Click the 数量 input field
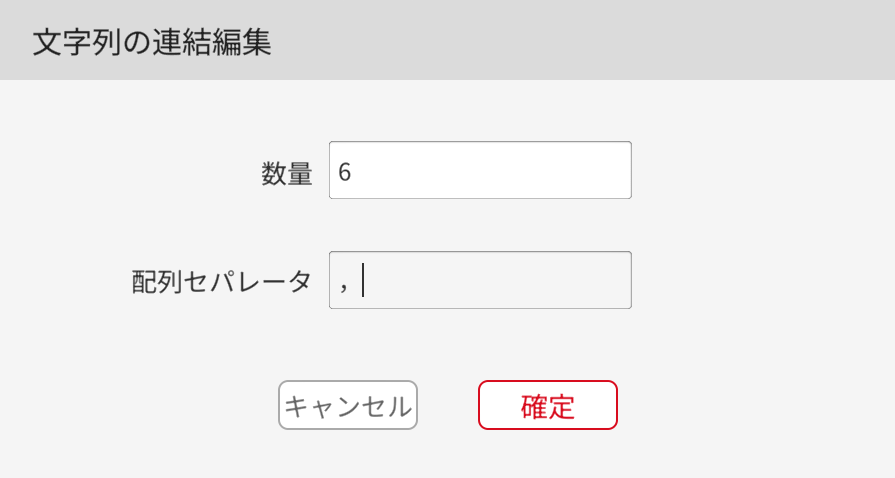Image resolution: width=895 pixels, height=478 pixels. [x=480, y=170]
